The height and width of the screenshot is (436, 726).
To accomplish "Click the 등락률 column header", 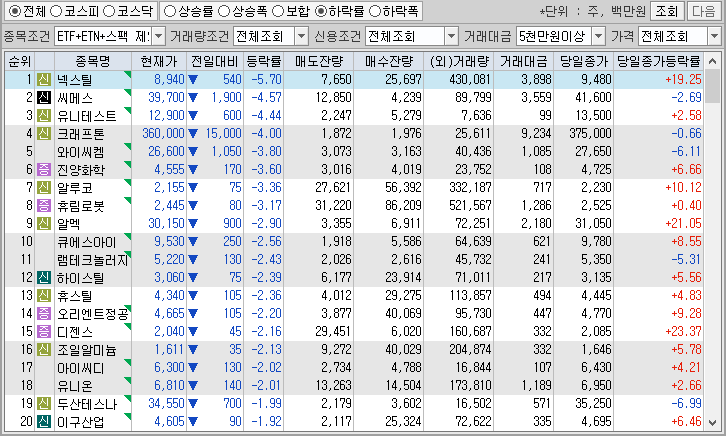I will [263, 61].
